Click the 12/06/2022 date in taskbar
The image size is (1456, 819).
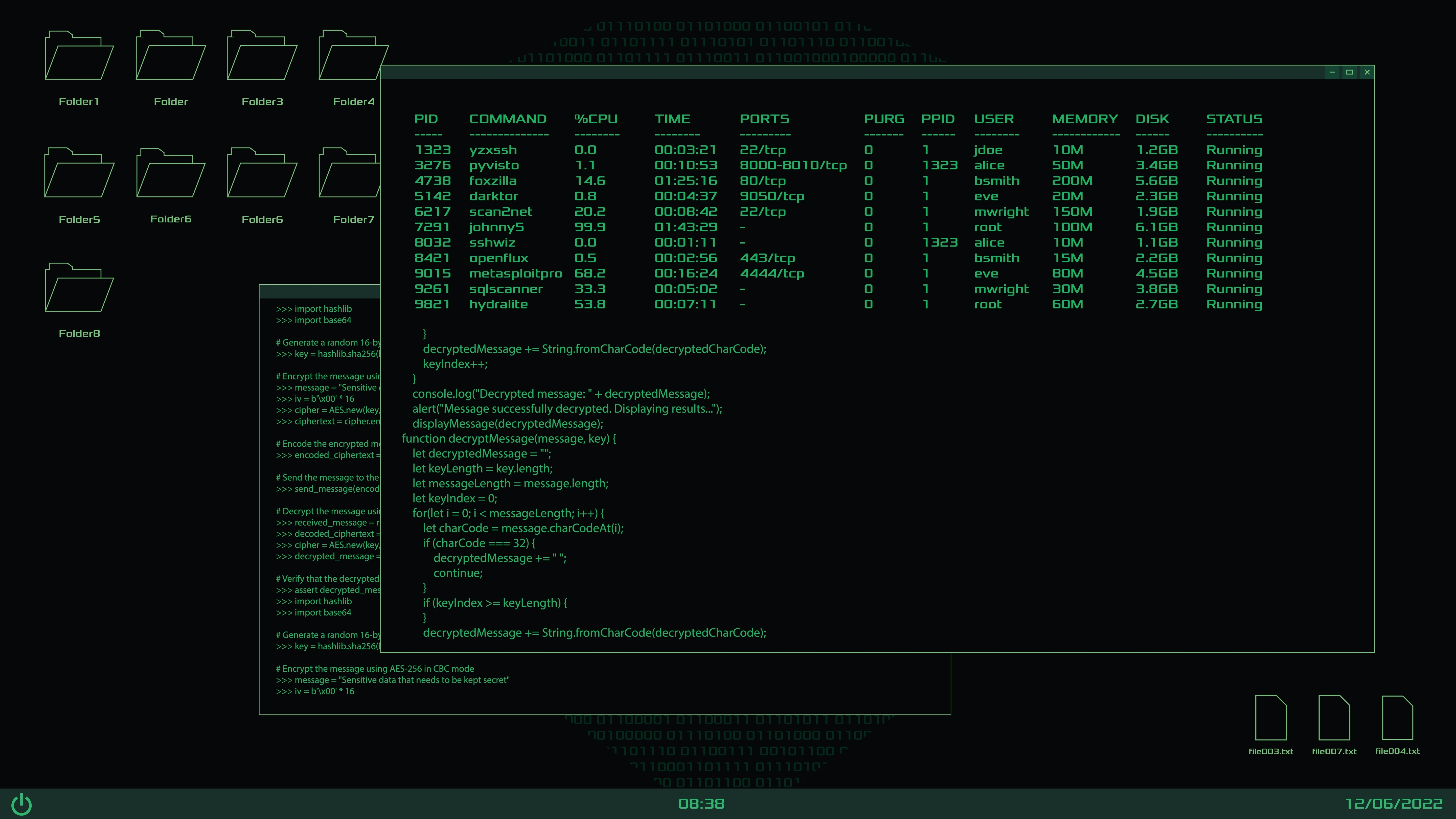(x=1393, y=804)
